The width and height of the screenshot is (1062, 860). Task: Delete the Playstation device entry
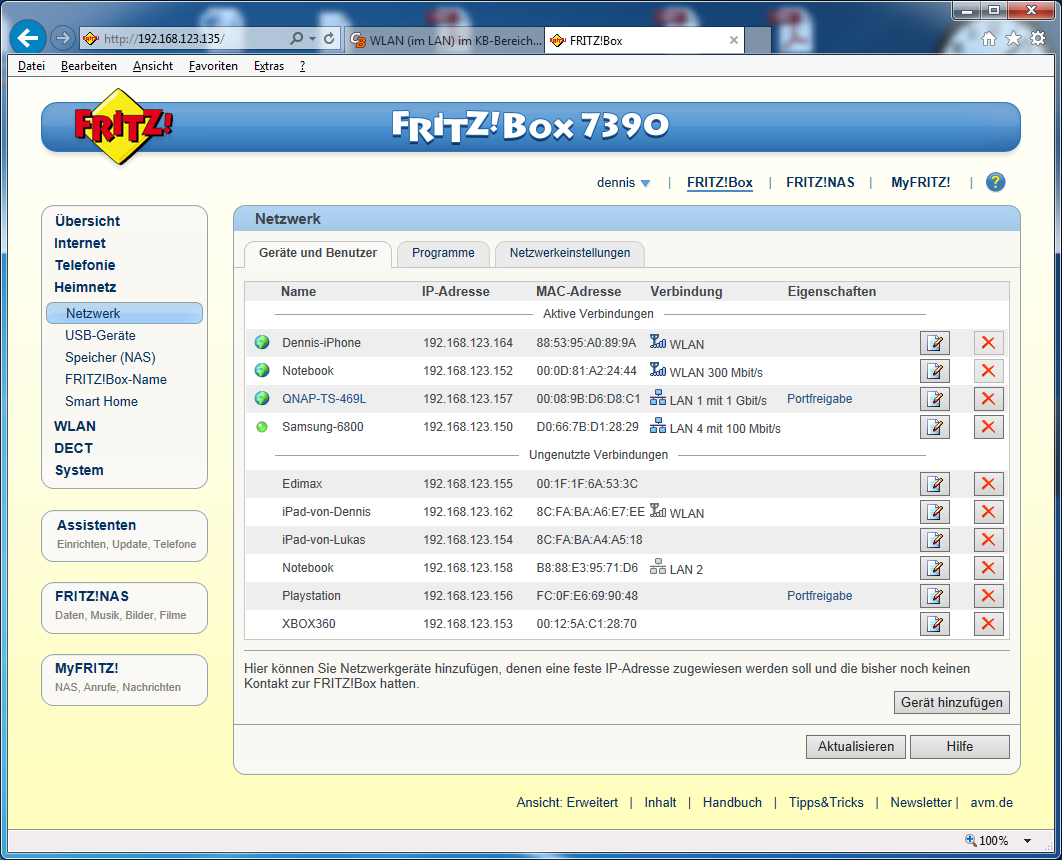[988, 596]
